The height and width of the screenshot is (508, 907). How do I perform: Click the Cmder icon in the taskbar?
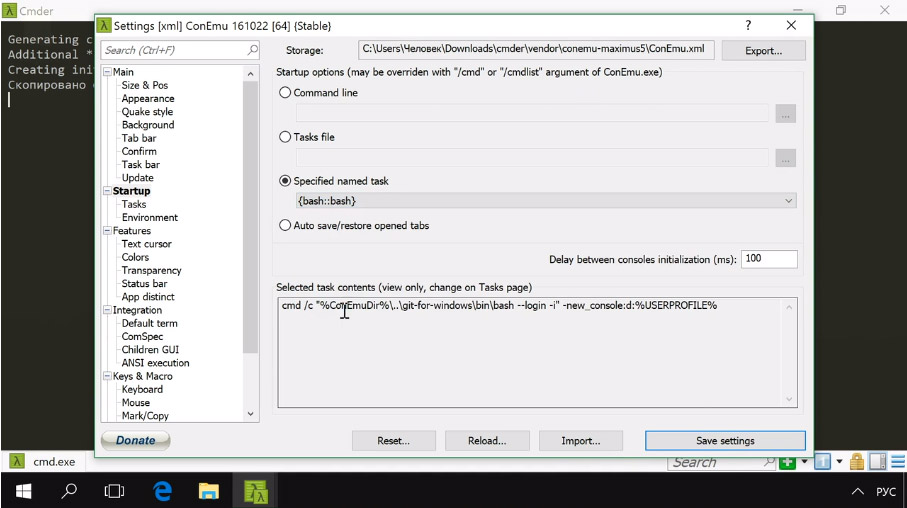pos(256,491)
